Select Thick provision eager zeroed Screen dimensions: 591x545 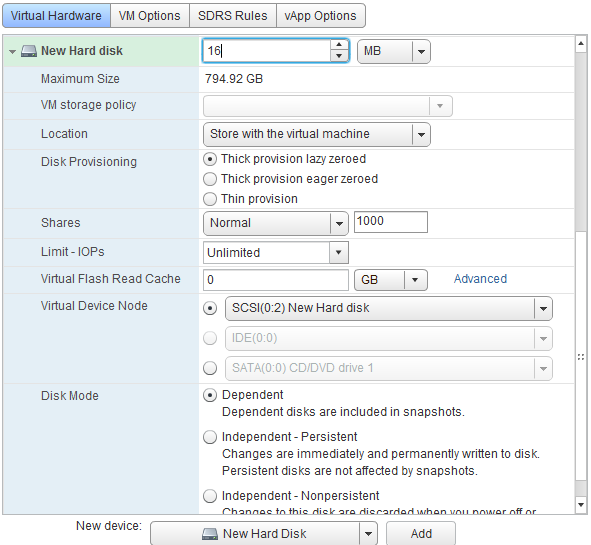coord(210,179)
